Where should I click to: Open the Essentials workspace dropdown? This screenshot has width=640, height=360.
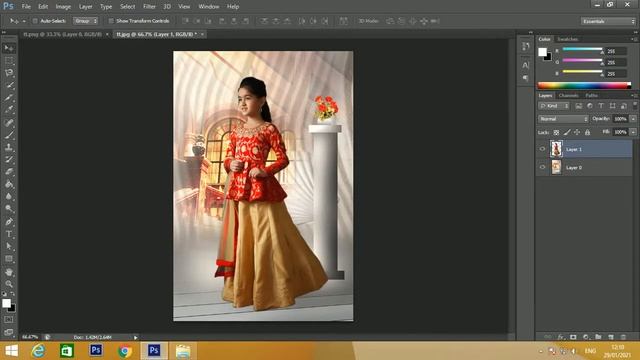pyautogui.click(x=608, y=21)
